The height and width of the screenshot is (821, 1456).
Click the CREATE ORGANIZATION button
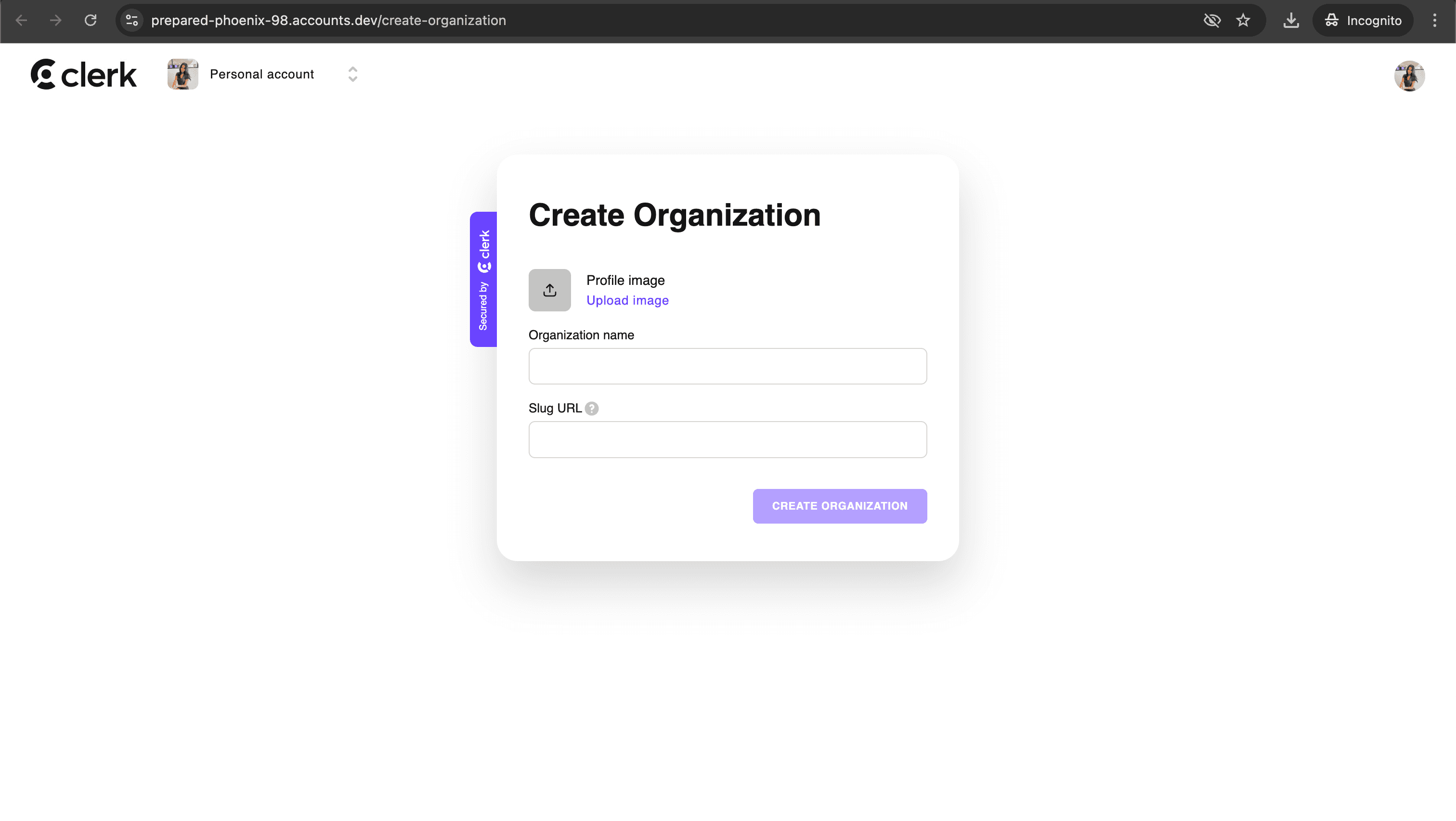[840, 505]
